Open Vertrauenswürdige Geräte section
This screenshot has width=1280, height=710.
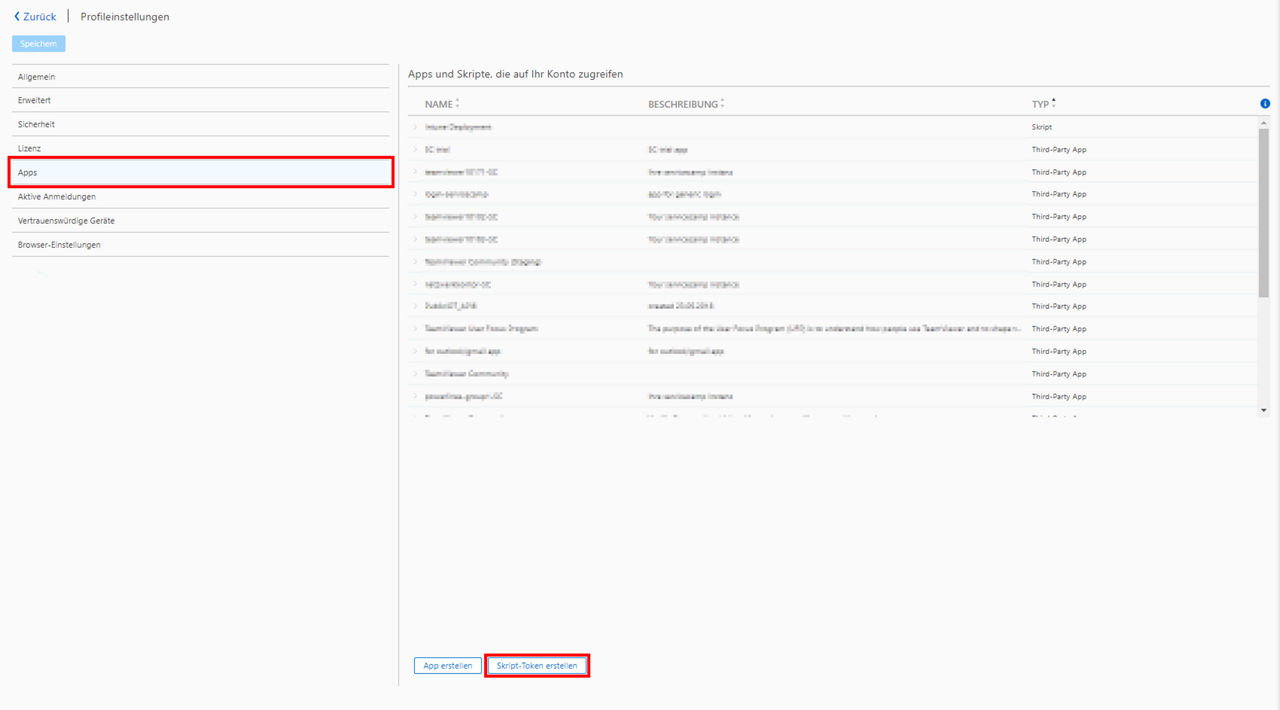pos(200,220)
